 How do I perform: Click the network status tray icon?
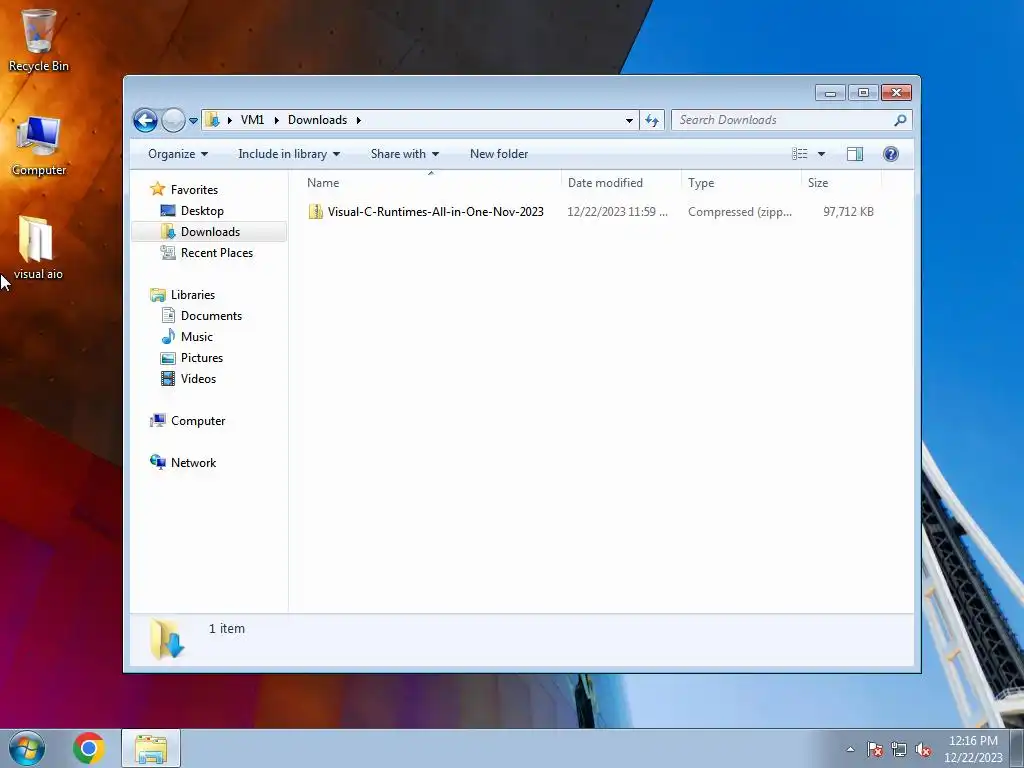click(x=899, y=749)
